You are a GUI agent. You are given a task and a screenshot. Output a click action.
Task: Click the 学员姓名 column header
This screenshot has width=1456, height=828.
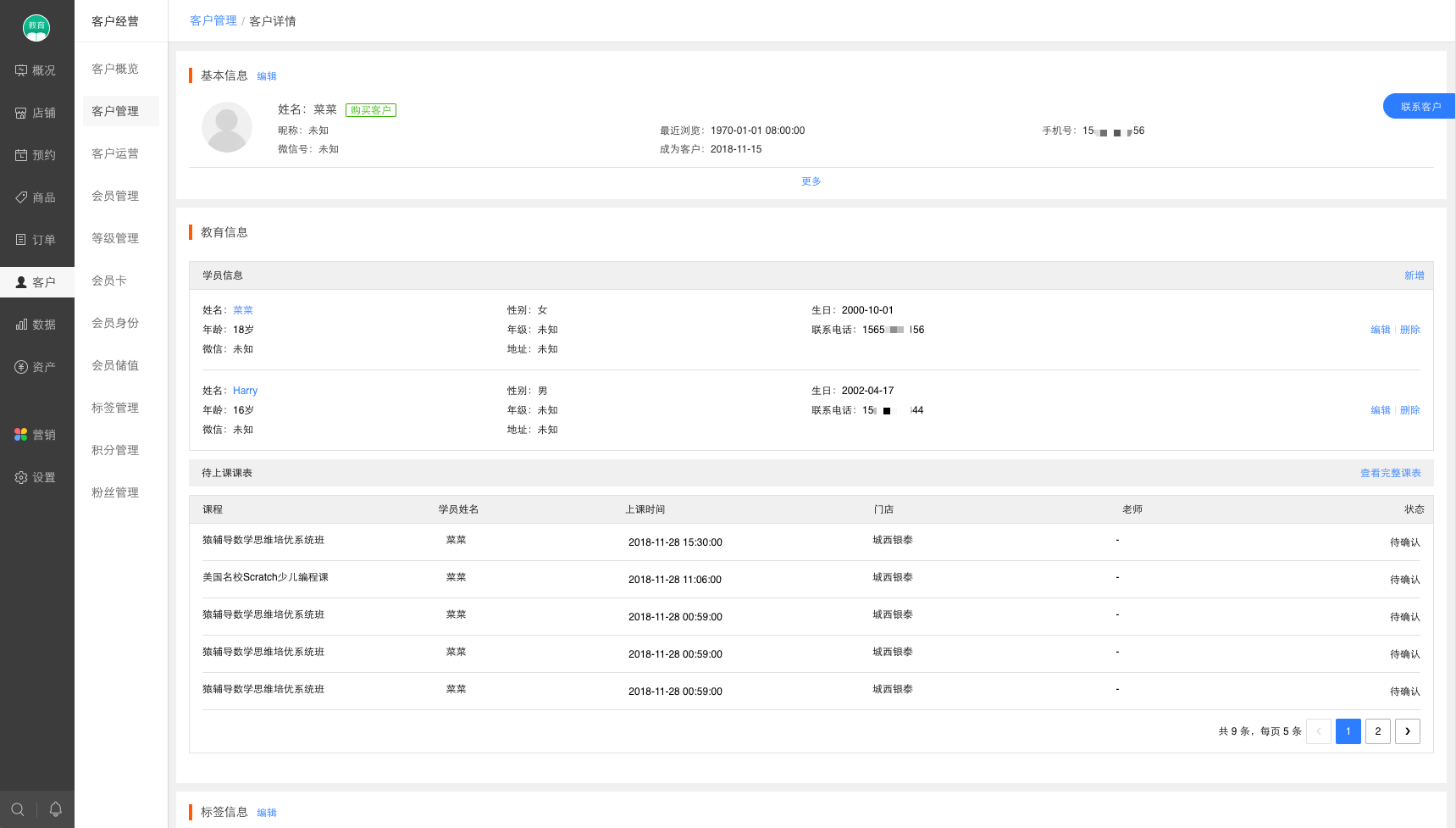(x=458, y=509)
